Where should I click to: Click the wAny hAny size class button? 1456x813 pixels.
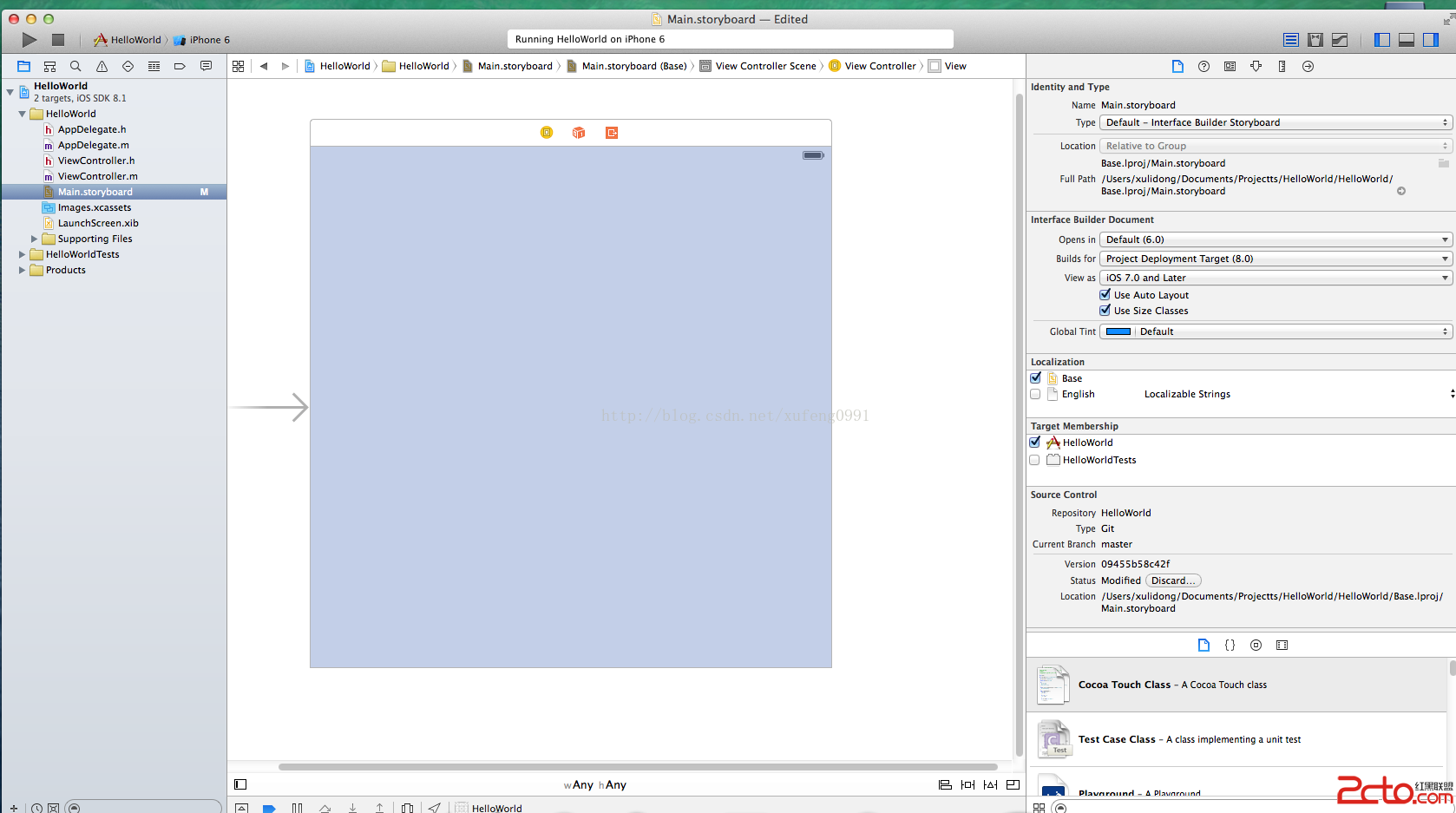click(x=595, y=784)
